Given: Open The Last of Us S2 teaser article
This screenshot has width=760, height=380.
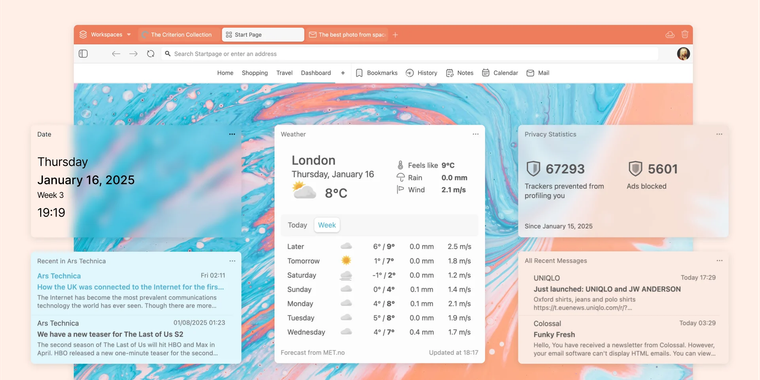Looking at the screenshot, I should tap(110, 334).
